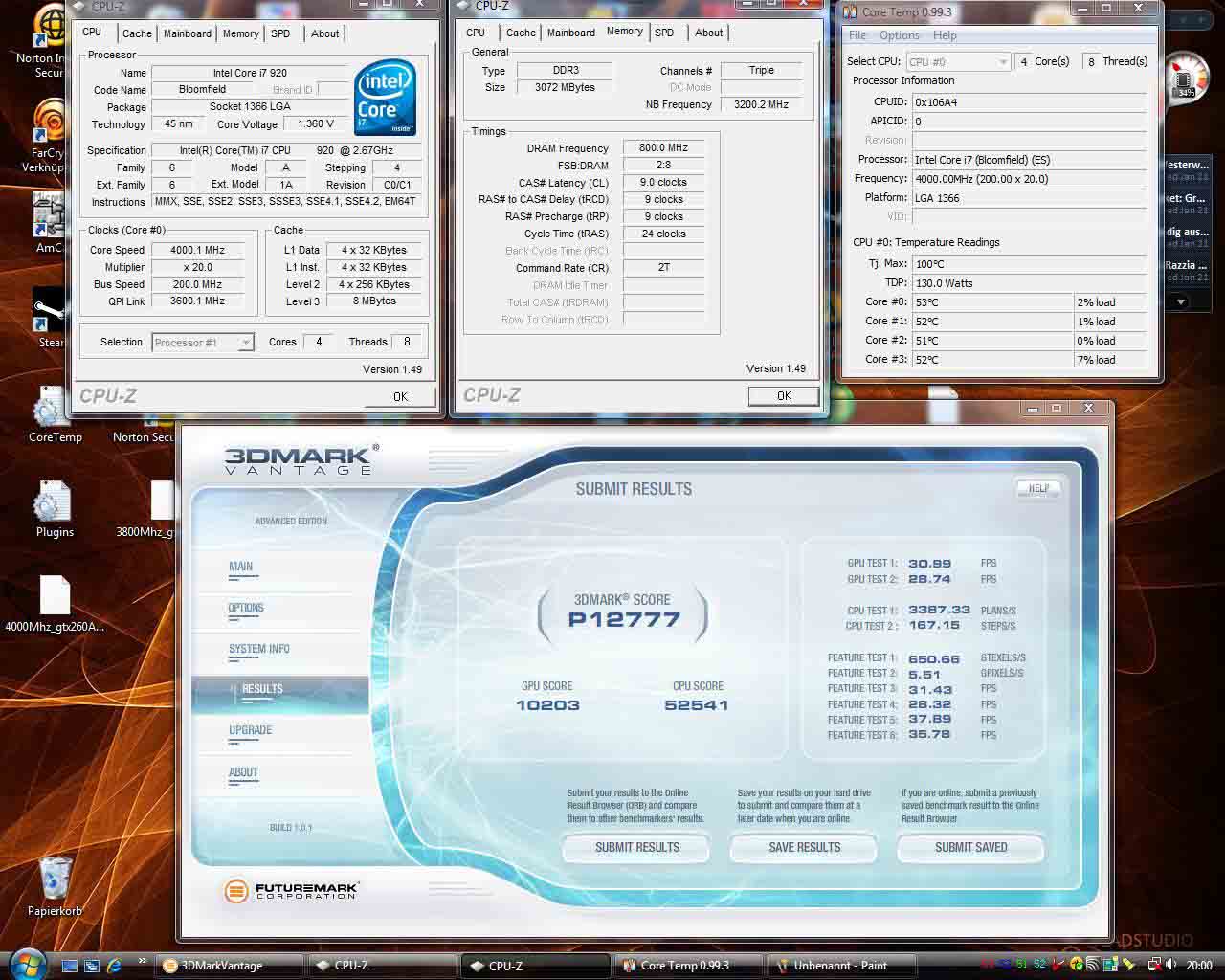
Task: Open Memory tab in left CPU-Z window
Action: coord(240,33)
